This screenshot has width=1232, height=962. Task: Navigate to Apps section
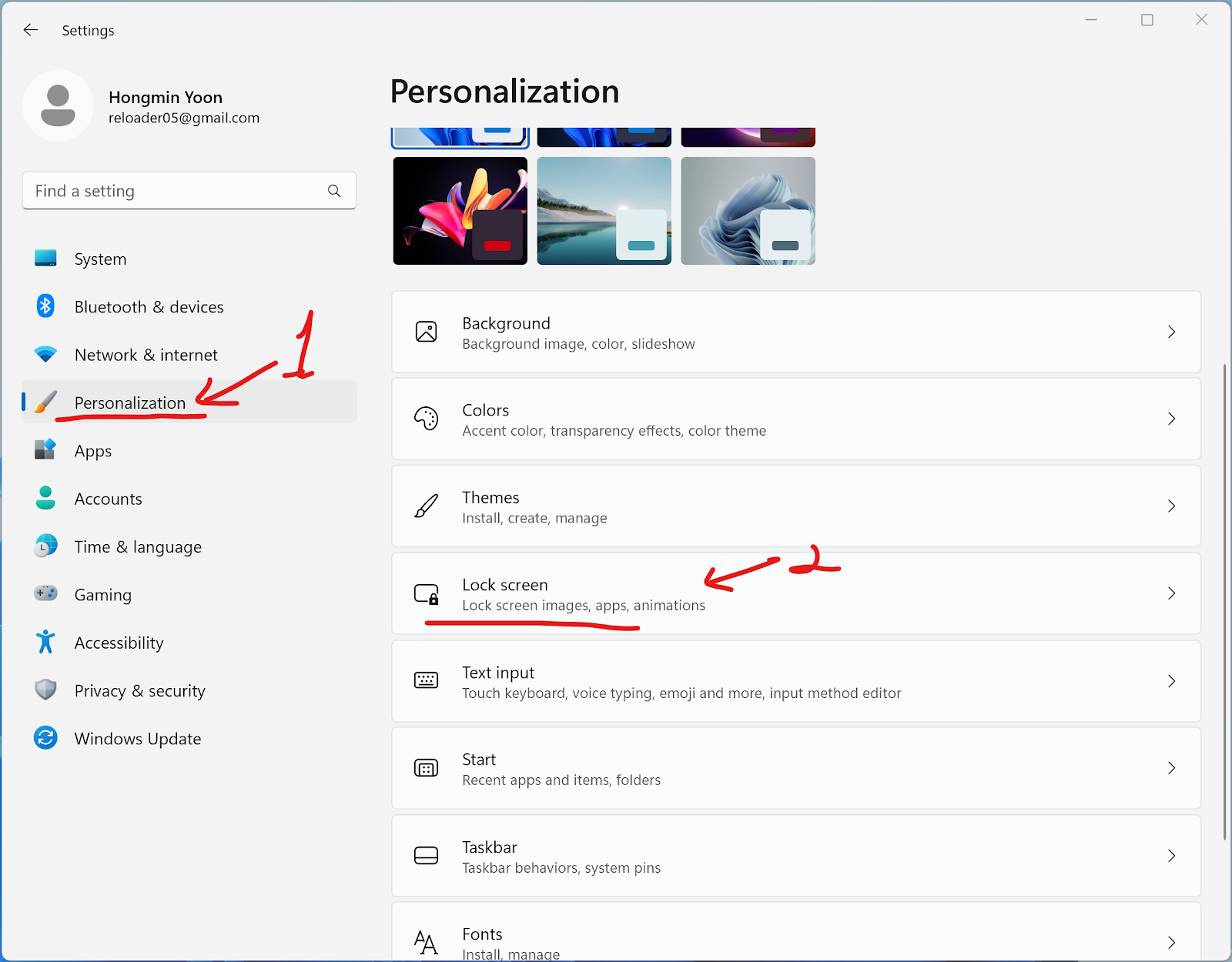[189, 450]
